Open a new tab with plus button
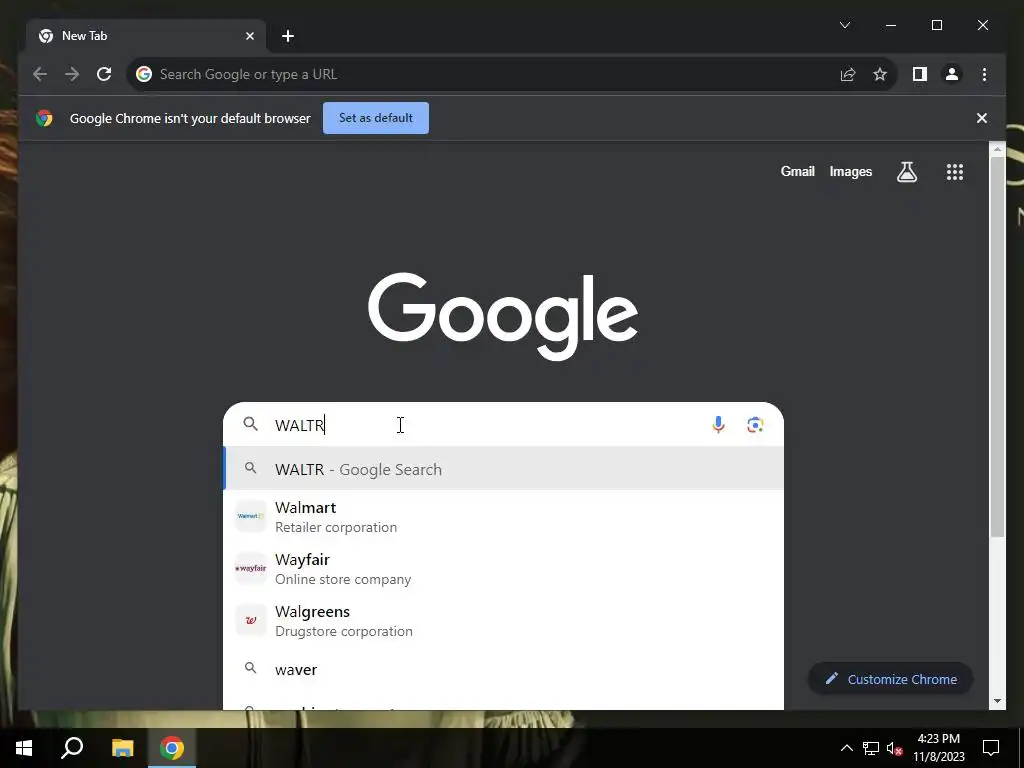The width and height of the screenshot is (1024, 768). point(287,36)
